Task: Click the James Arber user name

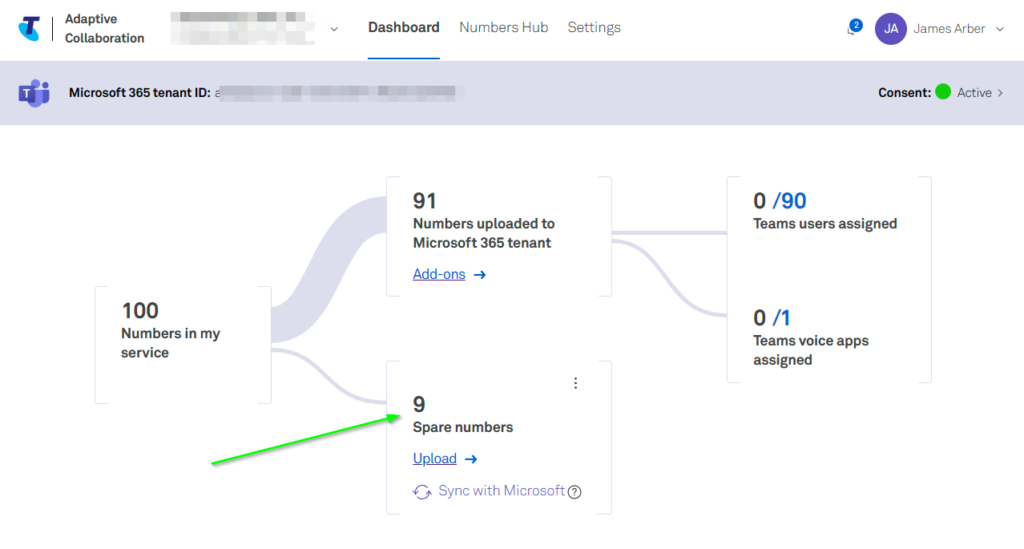Action: (949, 29)
